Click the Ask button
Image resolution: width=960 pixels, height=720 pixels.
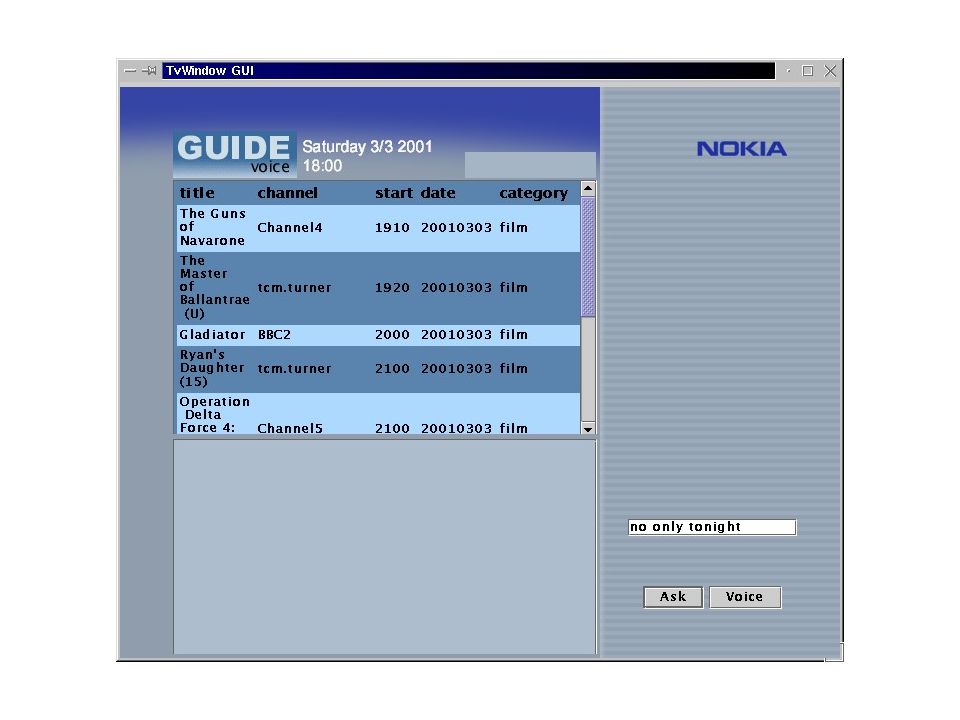coord(673,597)
